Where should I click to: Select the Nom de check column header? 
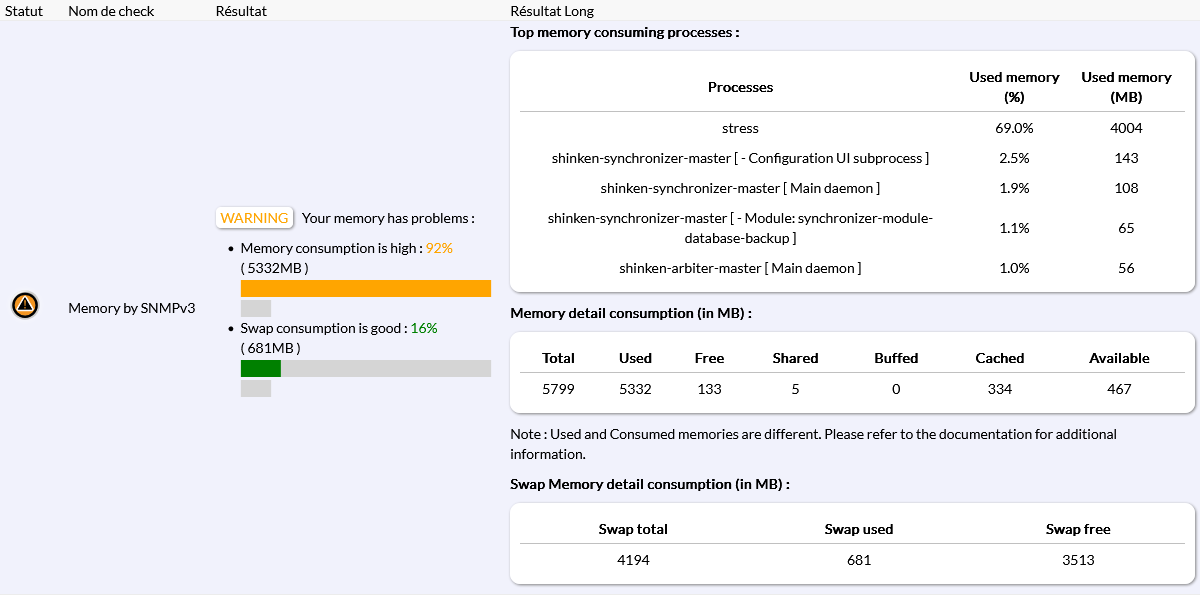109,11
